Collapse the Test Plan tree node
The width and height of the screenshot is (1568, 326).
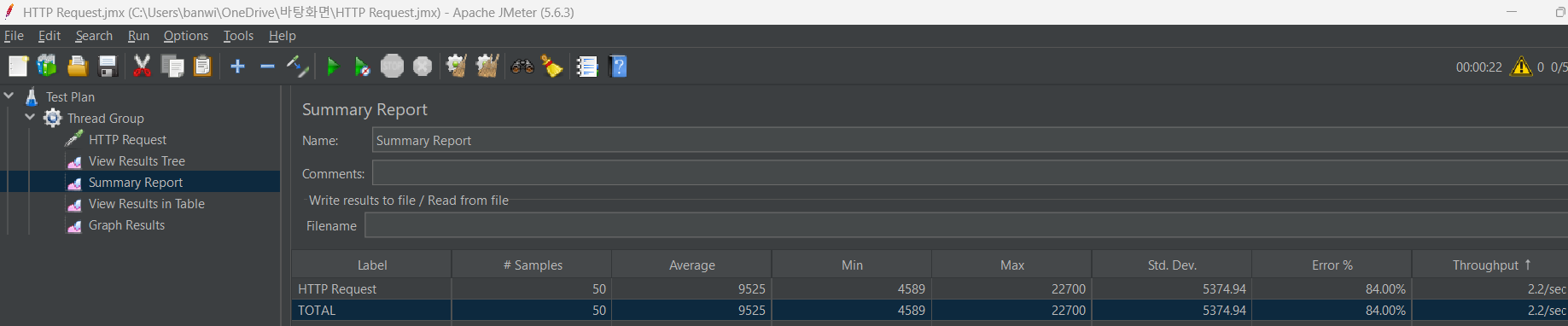click(x=9, y=96)
